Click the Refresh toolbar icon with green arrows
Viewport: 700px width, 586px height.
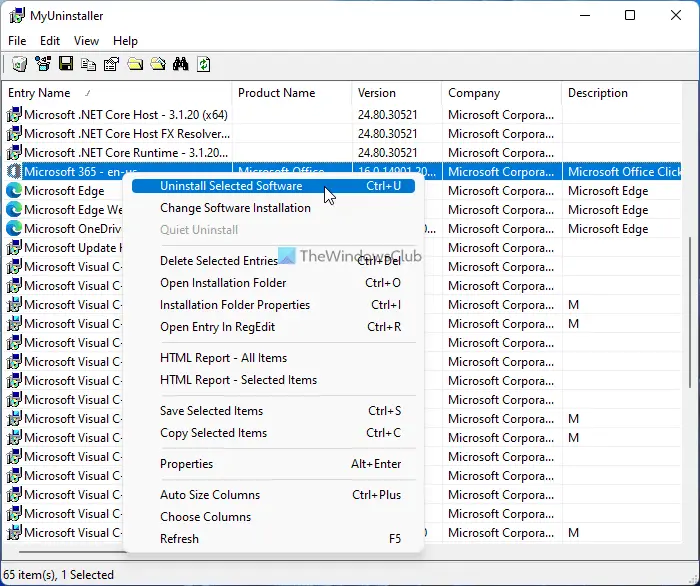(x=204, y=64)
